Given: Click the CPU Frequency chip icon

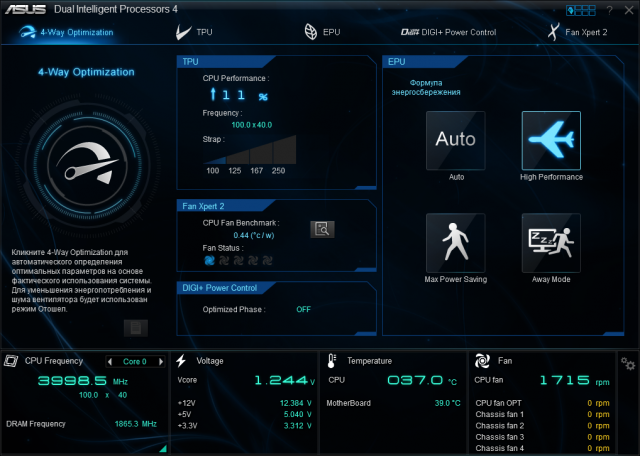Looking at the screenshot, I should pyautogui.click(x=11, y=361).
